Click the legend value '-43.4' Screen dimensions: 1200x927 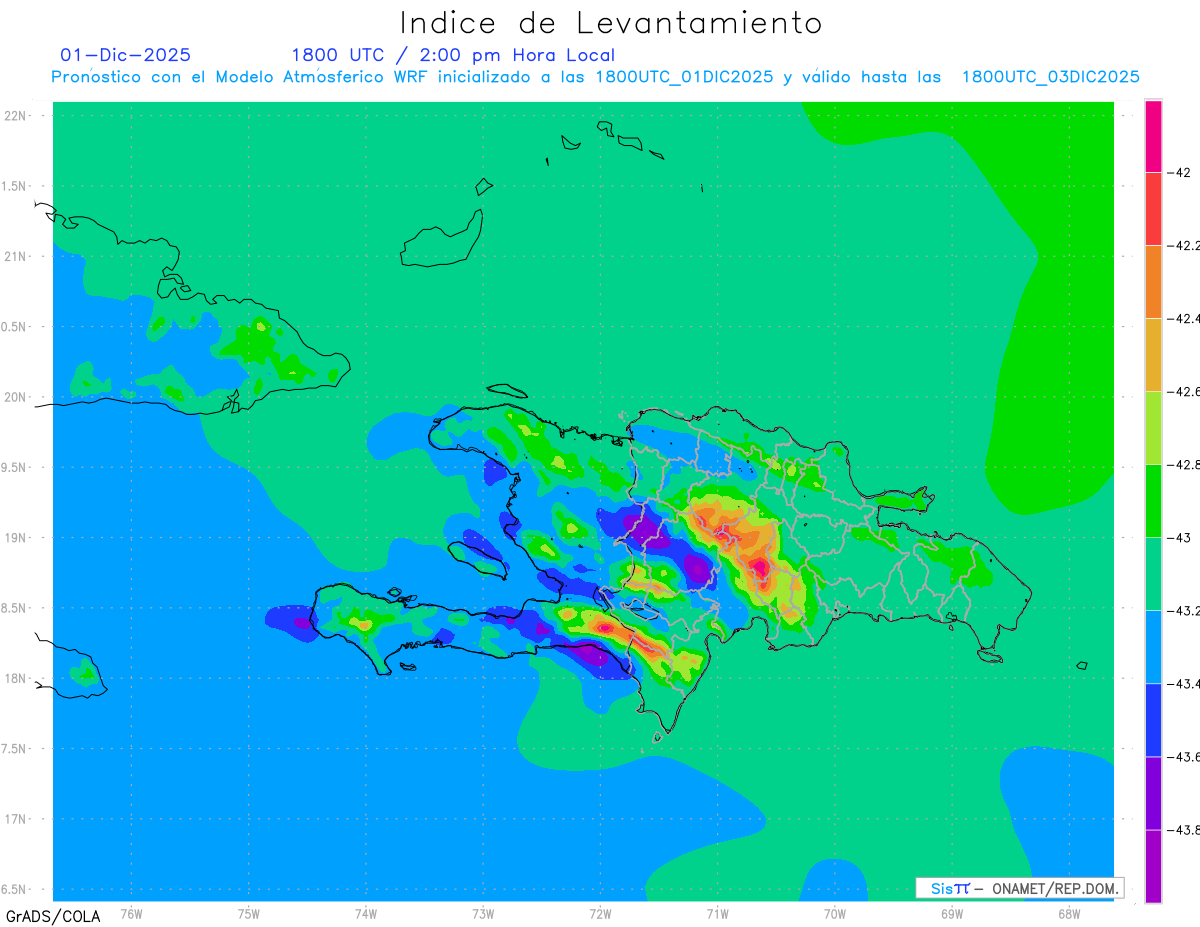(x=1184, y=684)
